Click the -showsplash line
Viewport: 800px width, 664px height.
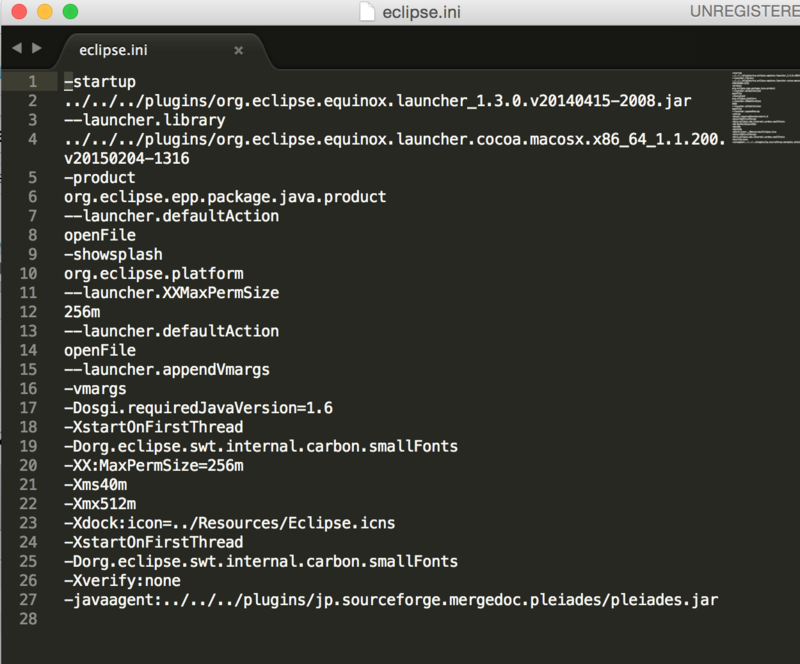[113, 254]
